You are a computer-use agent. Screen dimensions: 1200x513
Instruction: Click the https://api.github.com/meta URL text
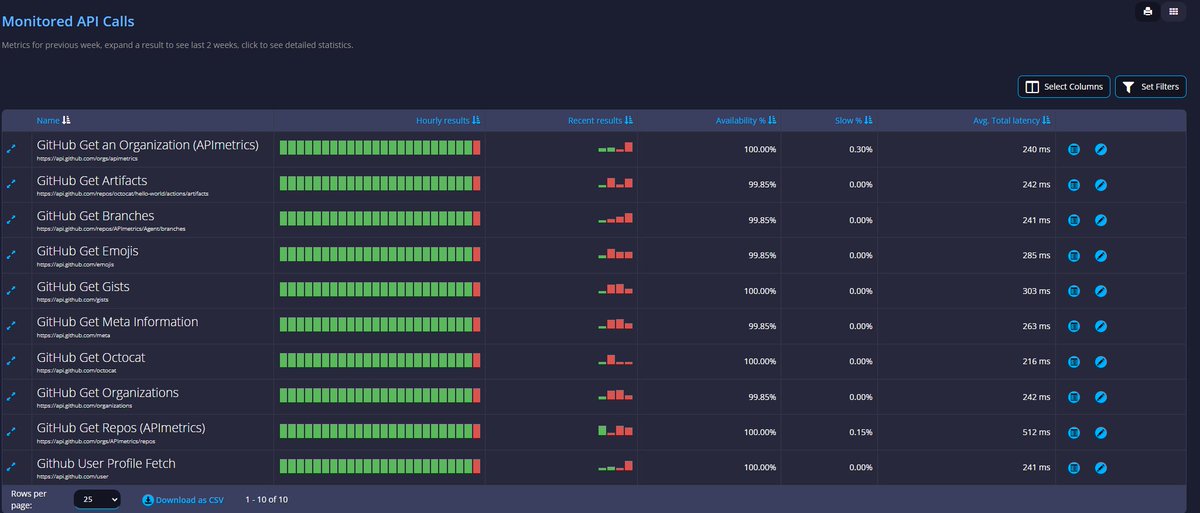point(74,336)
